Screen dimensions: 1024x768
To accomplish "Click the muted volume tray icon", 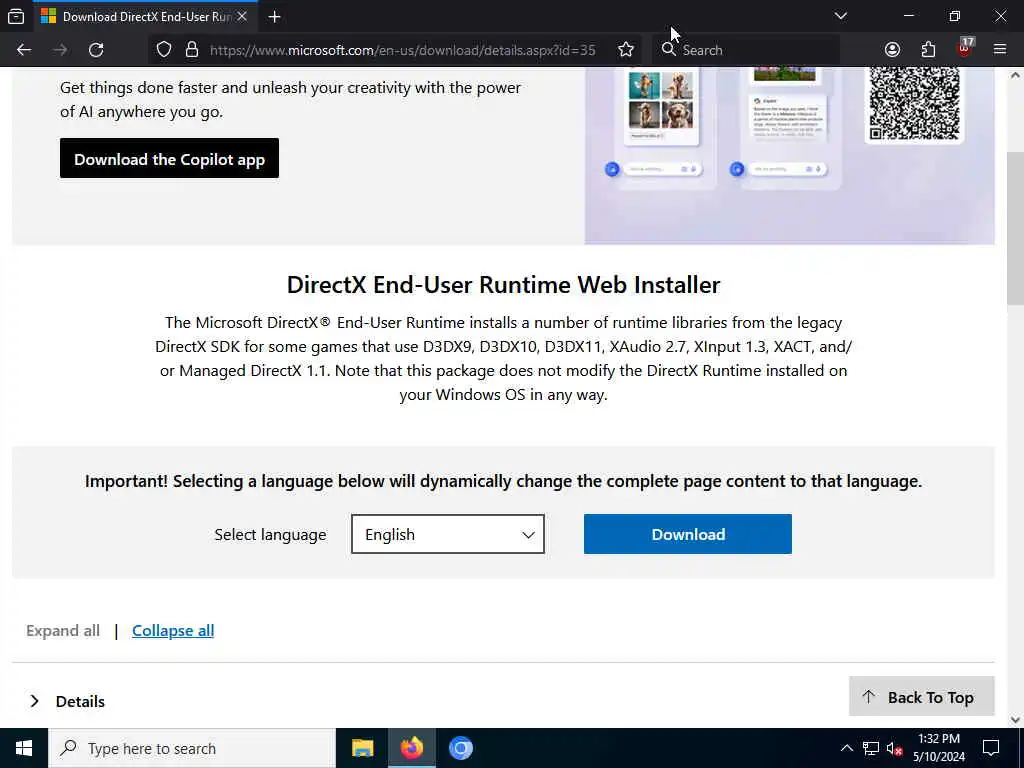I will click(895, 748).
